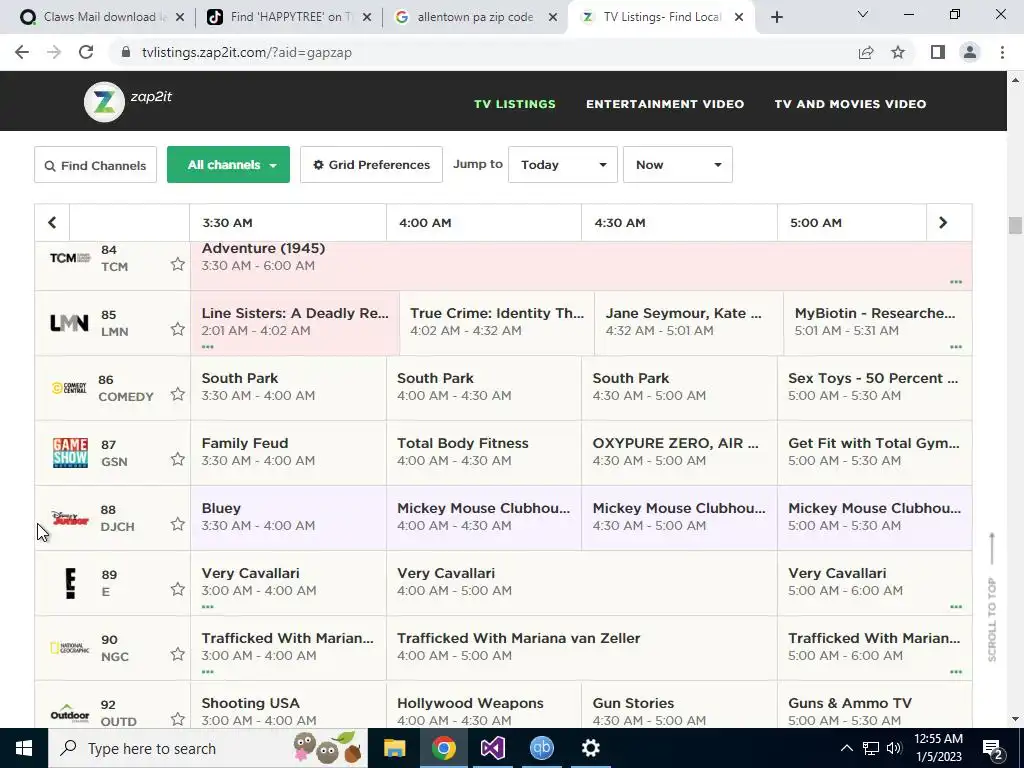Image resolution: width=1024 pixels, height=768 pixels.
Task: Share this page icon
Action: [x=866, y=52]
